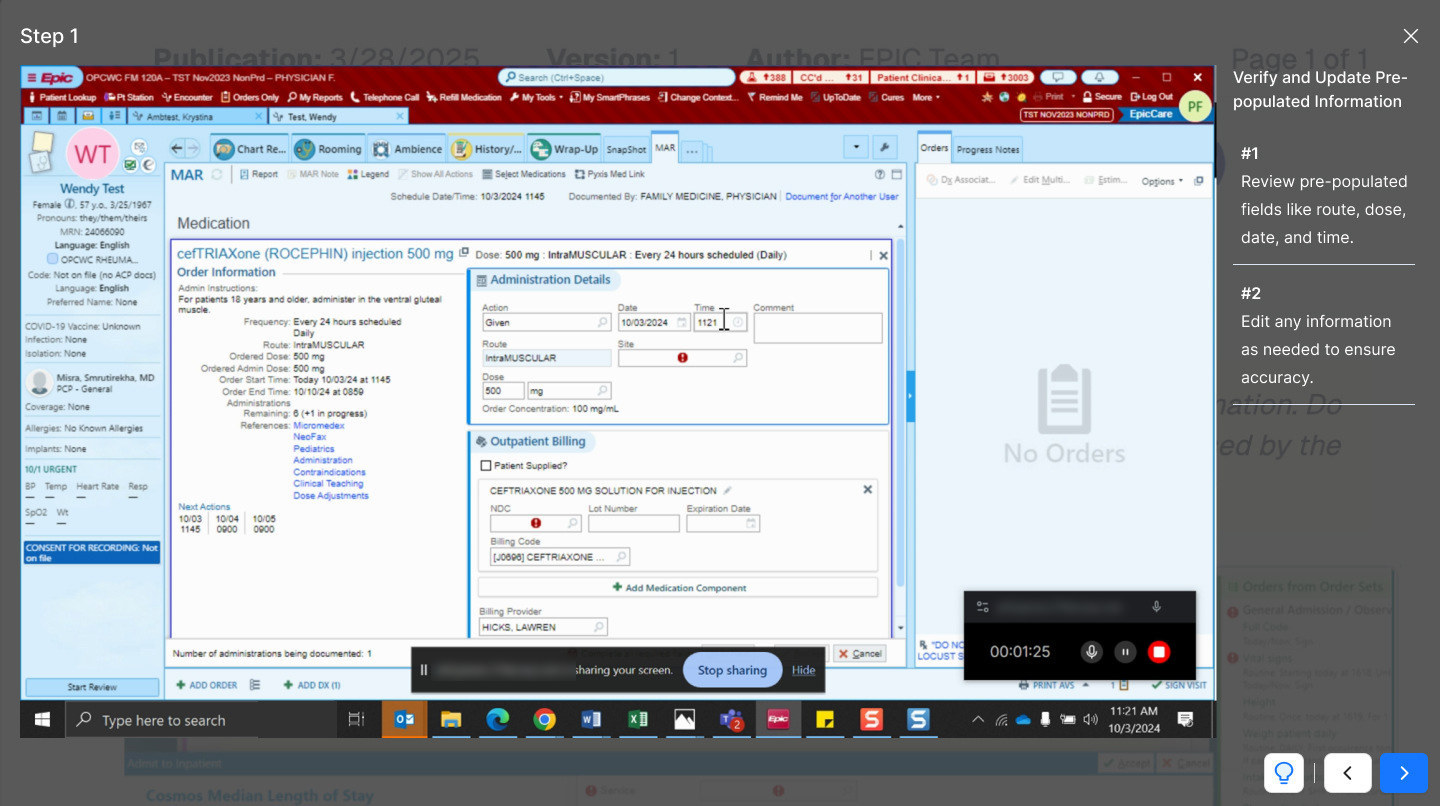Close the Test, Wendy patient tab
Image resolution: width=1440 pixels, height=806 pixels.
pos(400,116)
